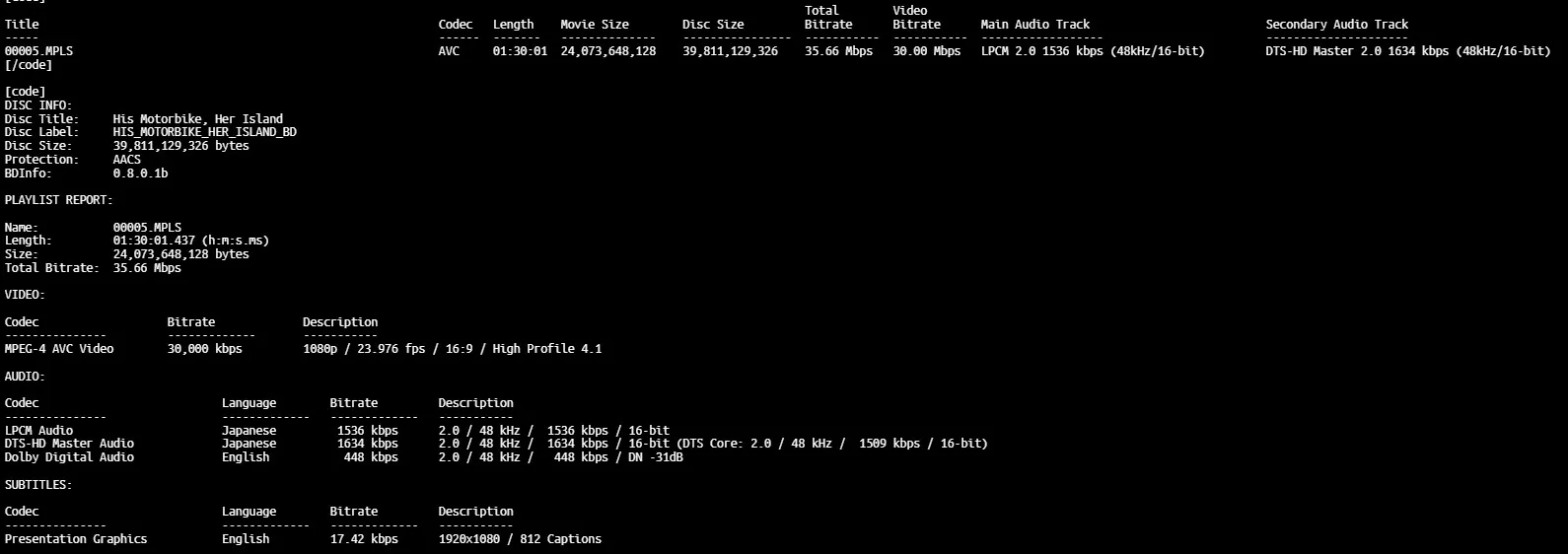Select the 1920x1080 / 812 Captions text
The image size is (1568, 554).
click(520, 539)
